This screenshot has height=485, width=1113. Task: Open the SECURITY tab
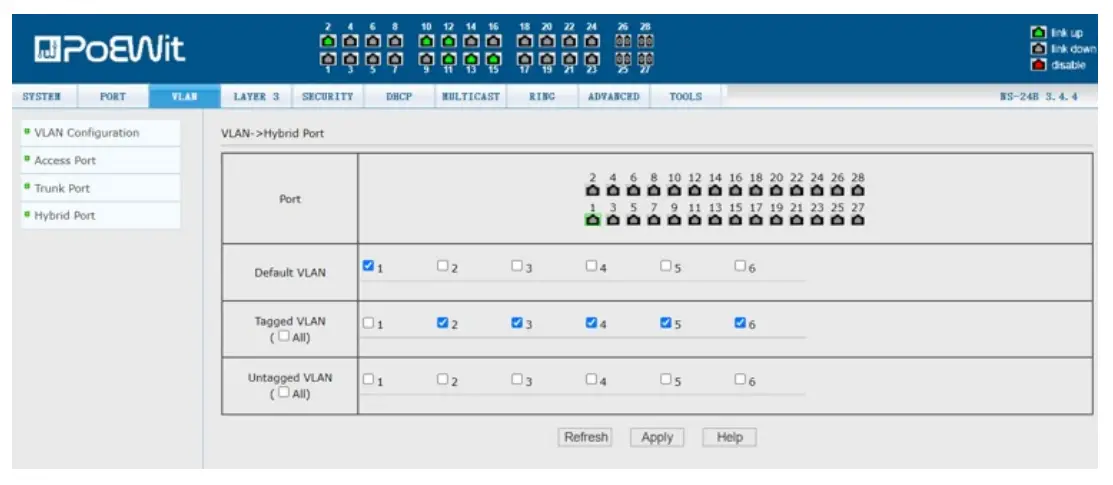pyautogui.click(x=327, y=97)
